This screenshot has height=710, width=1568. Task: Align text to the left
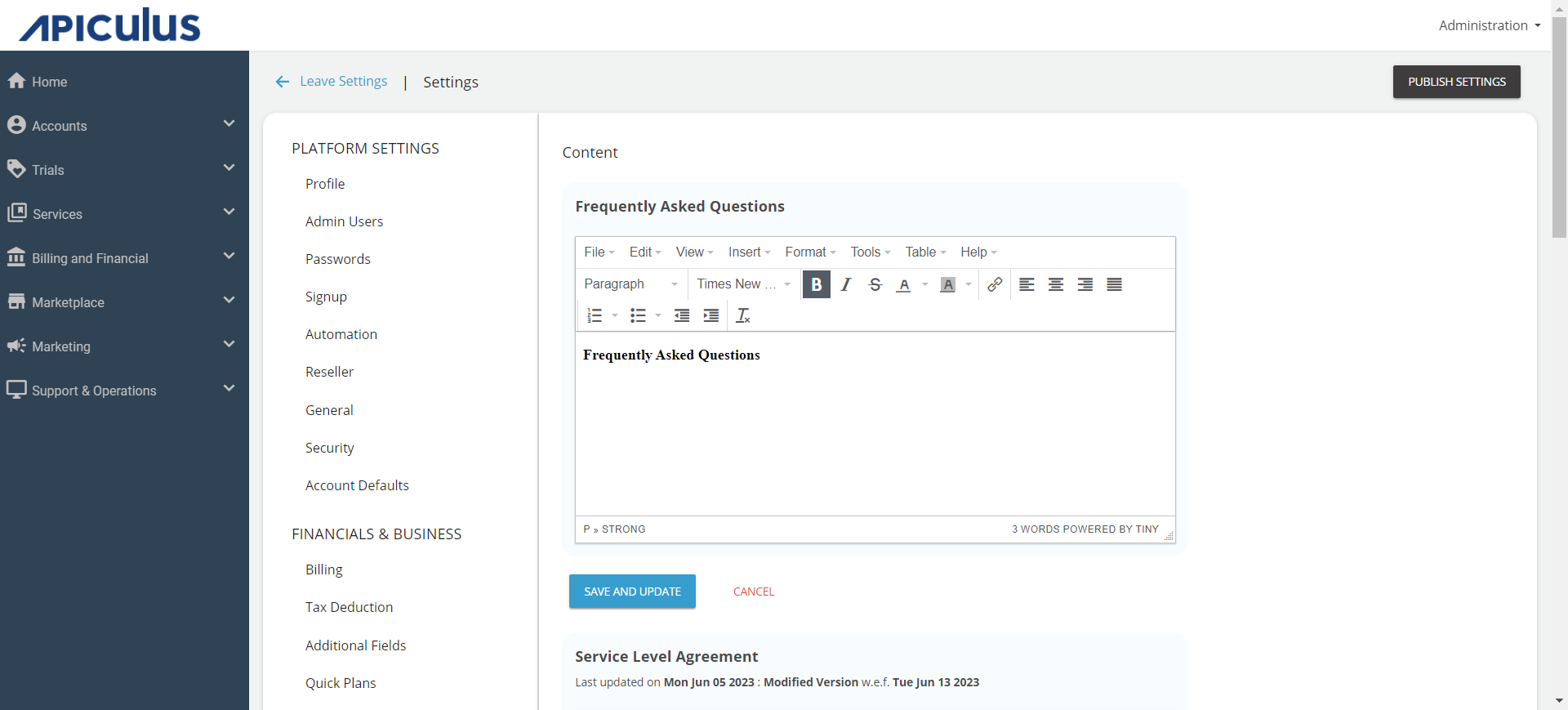(1027, 284)
